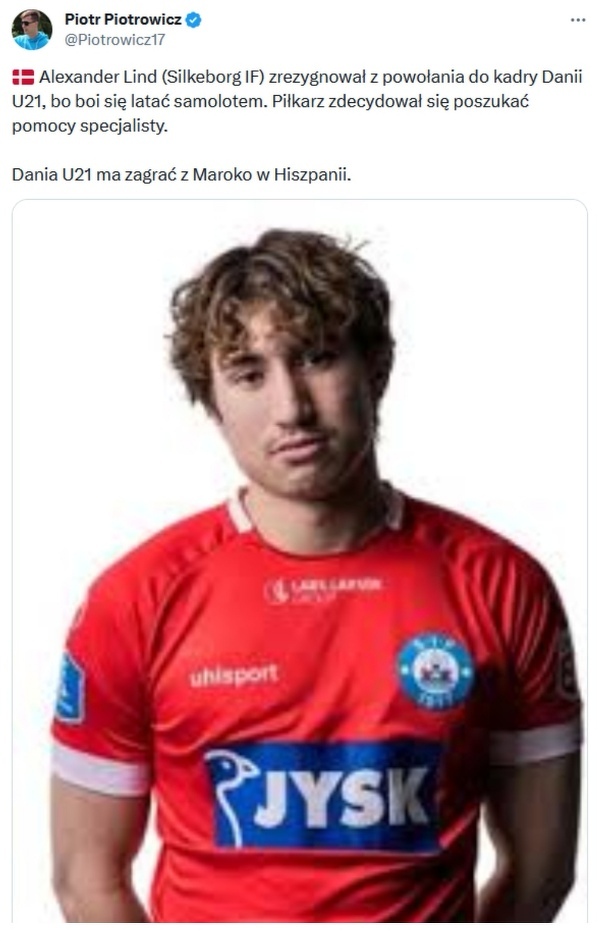Open the attached player photo
600x941 pixels.
click(x=299, y=561)
